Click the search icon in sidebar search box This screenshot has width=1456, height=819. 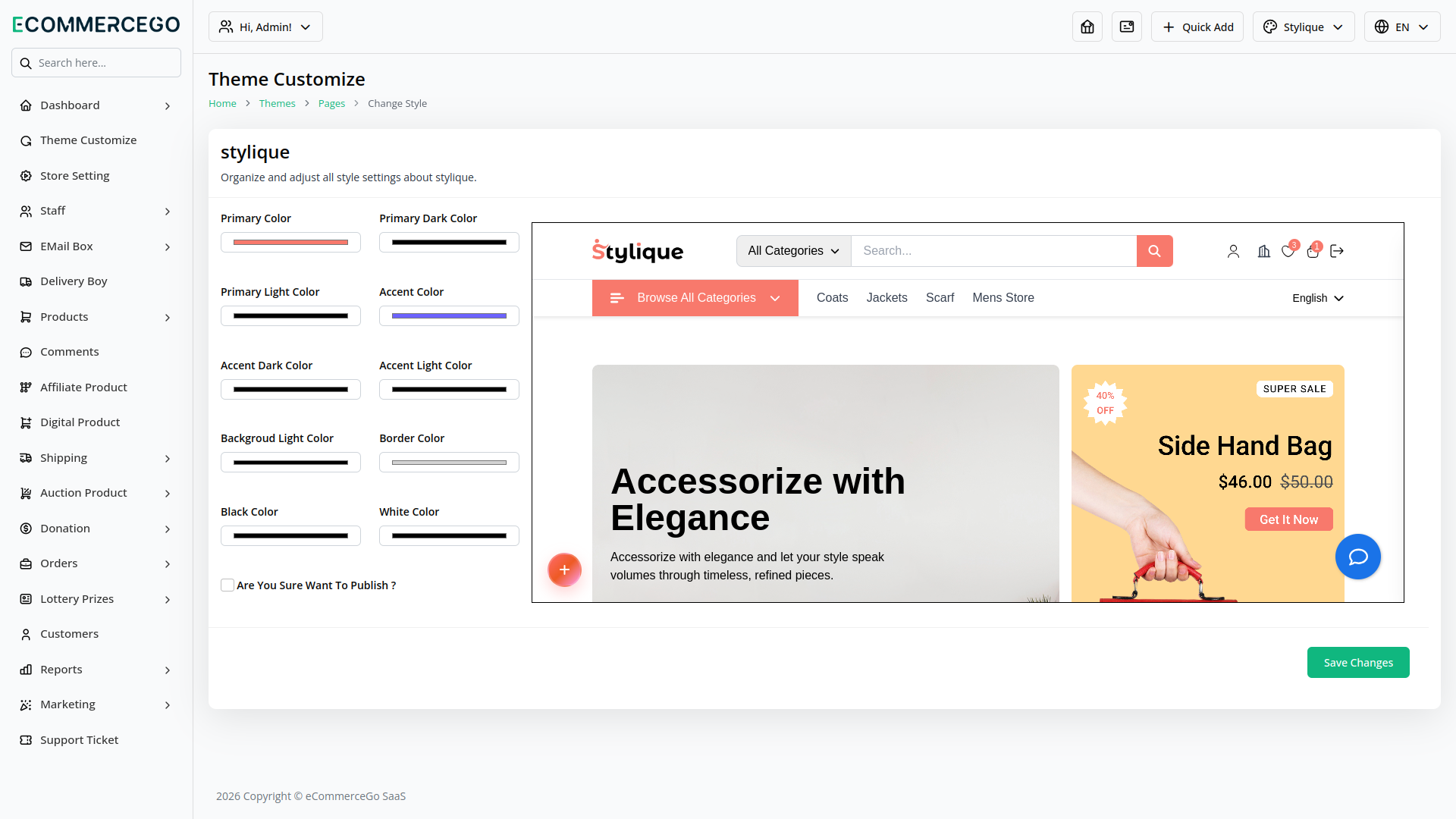(x=26, y=63)
